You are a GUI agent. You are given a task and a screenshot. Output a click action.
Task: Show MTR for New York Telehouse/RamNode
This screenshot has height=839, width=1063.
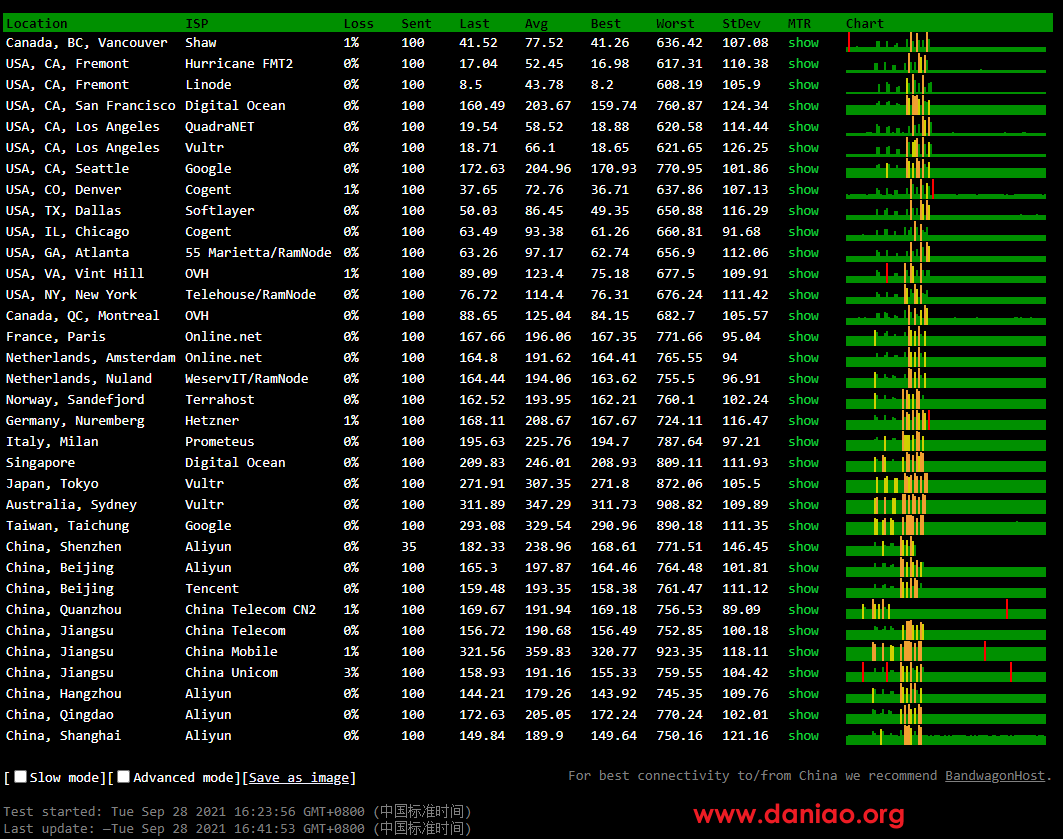tap(803, 295)
